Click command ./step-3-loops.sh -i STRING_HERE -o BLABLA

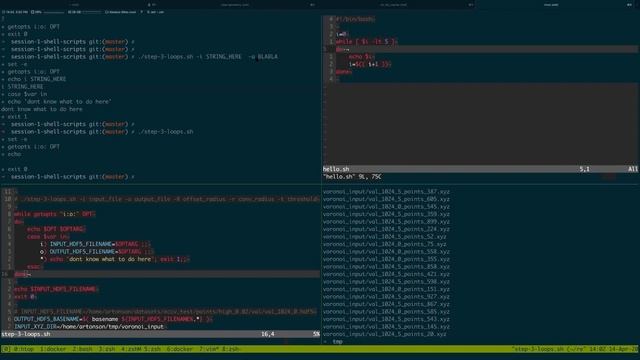(x=208, y=57)
